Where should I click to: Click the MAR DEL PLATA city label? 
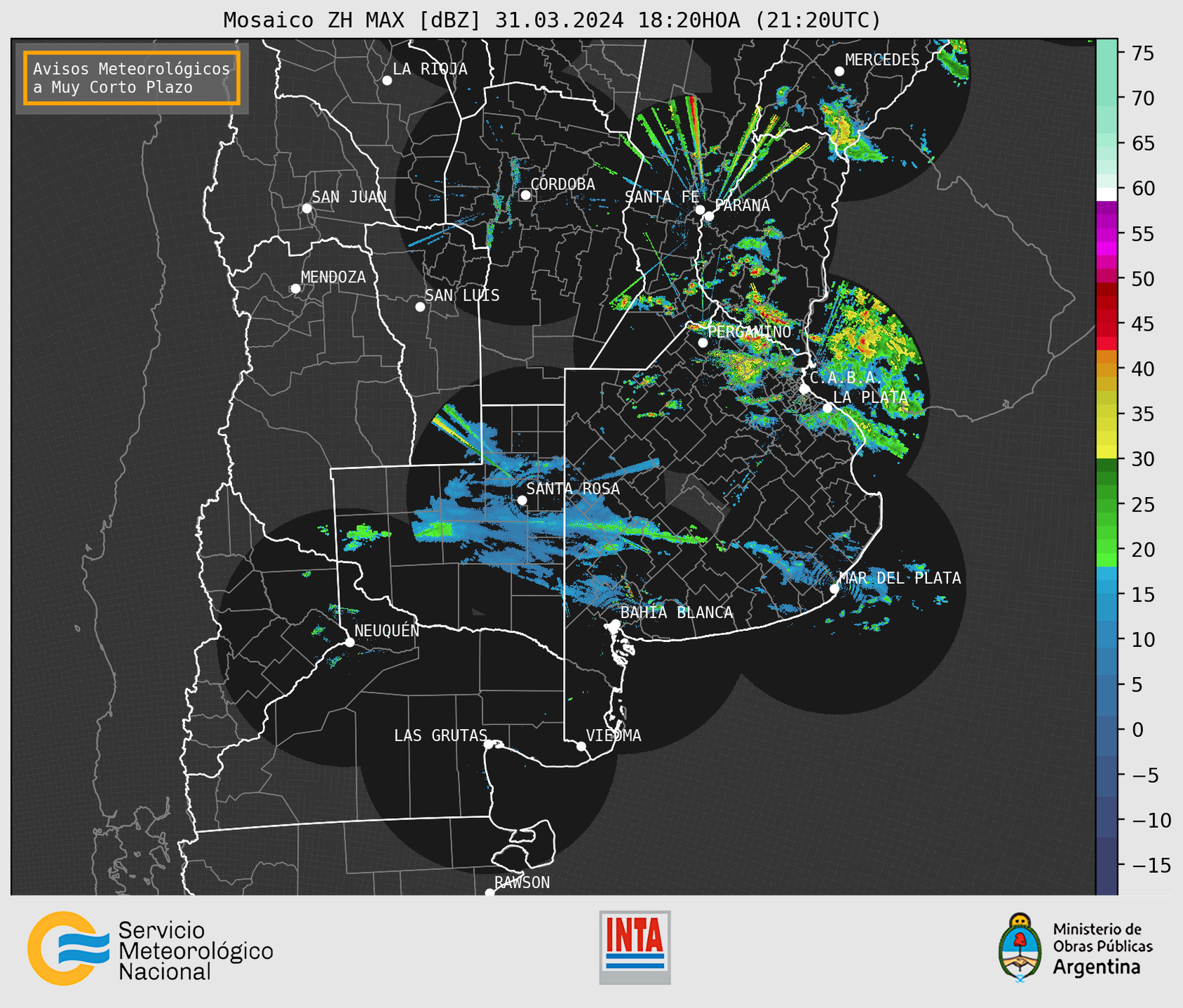coord(900,578)
